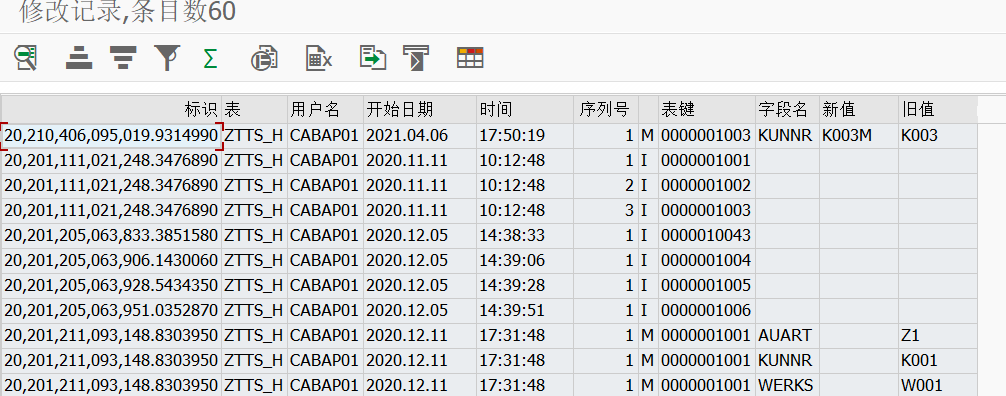1006x396 pixels.
Task: Click table key 0000001004
Action: pyautogui.click(x=707, y=261)
